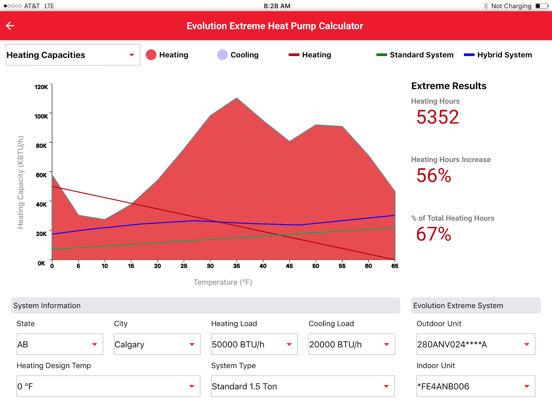Open the System Type Standard 1.5 Ton dropdown
Screen dimensions: 552x414
(303, 386)
